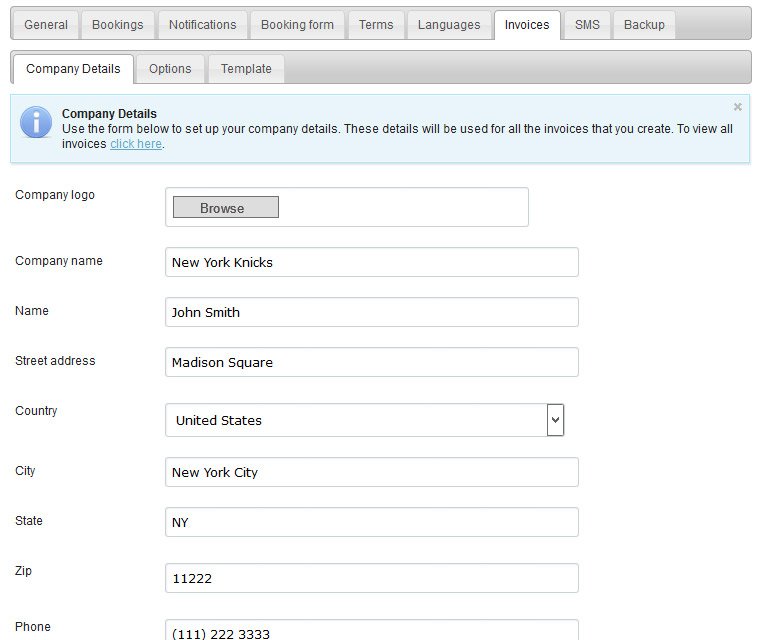Click Browse to upload company logo

coord(226,208)
